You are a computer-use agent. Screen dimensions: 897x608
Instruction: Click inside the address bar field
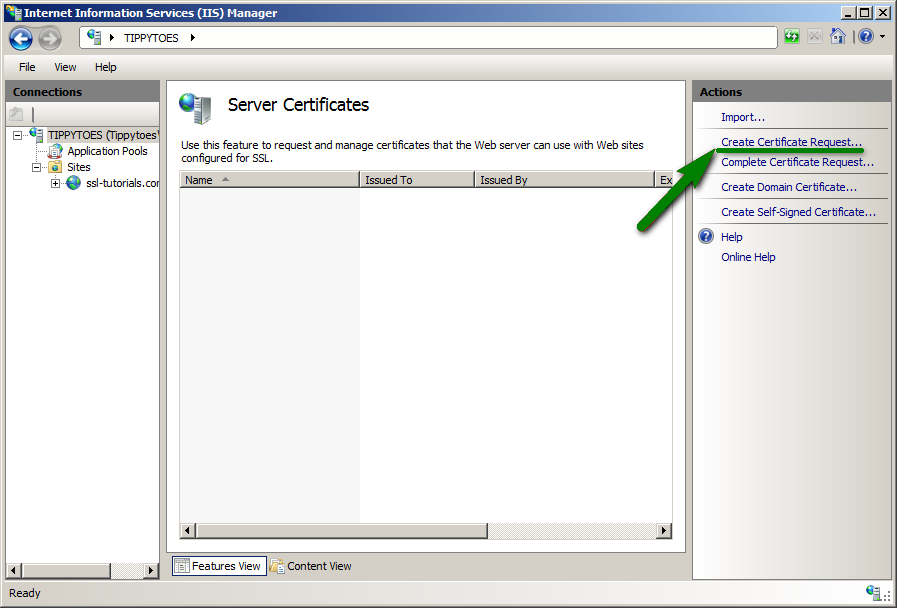tap(428, 38)
